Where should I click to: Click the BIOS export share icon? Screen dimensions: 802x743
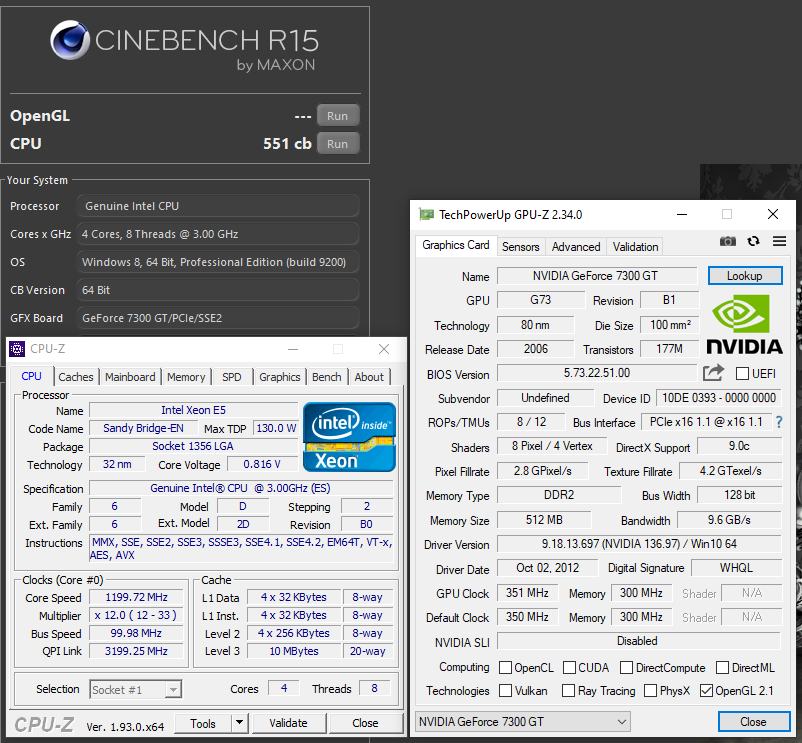click(x=714, y=373)
